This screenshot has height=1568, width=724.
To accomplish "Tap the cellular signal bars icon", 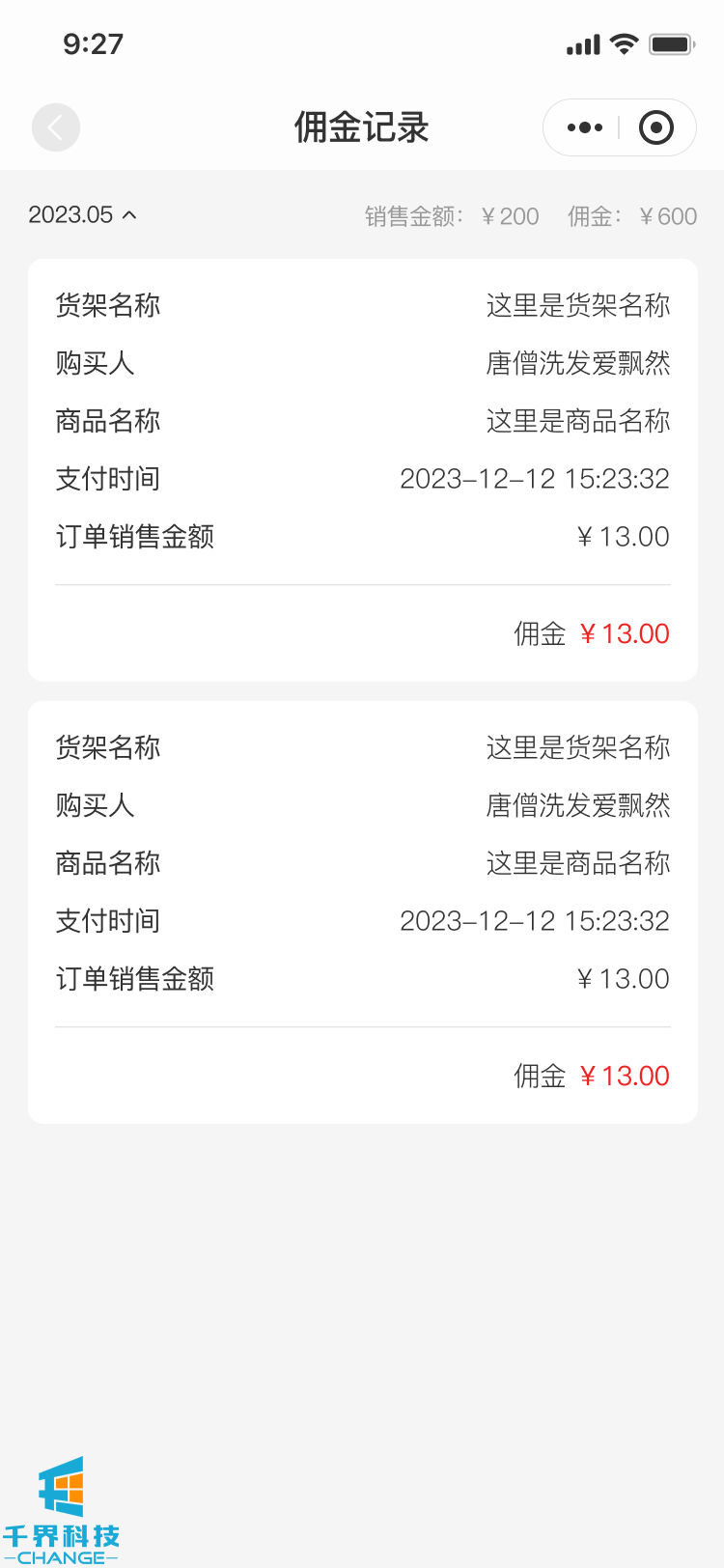I will (x=583, y=44).
